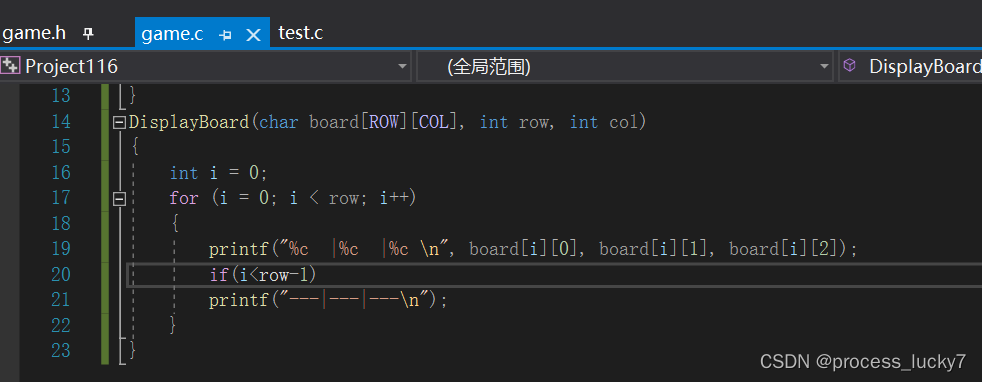Select the game.c tab

(172, 34)
